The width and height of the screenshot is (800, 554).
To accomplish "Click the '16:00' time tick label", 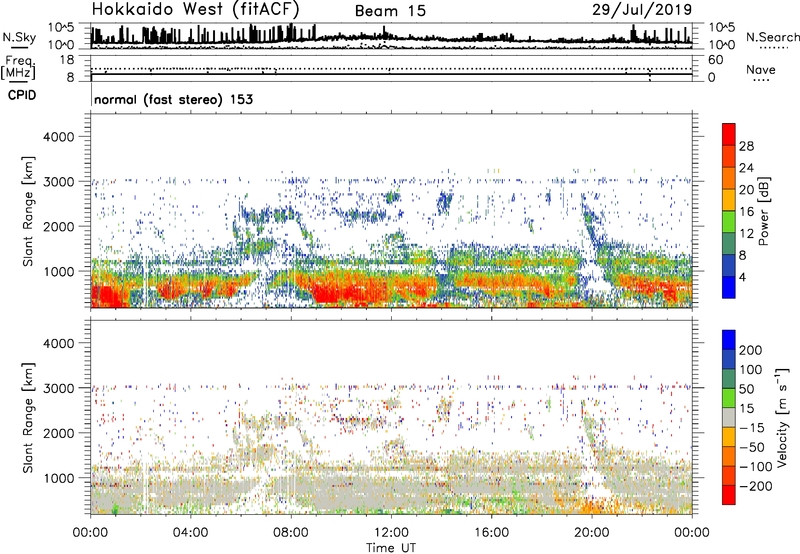I will coord(491,533).
